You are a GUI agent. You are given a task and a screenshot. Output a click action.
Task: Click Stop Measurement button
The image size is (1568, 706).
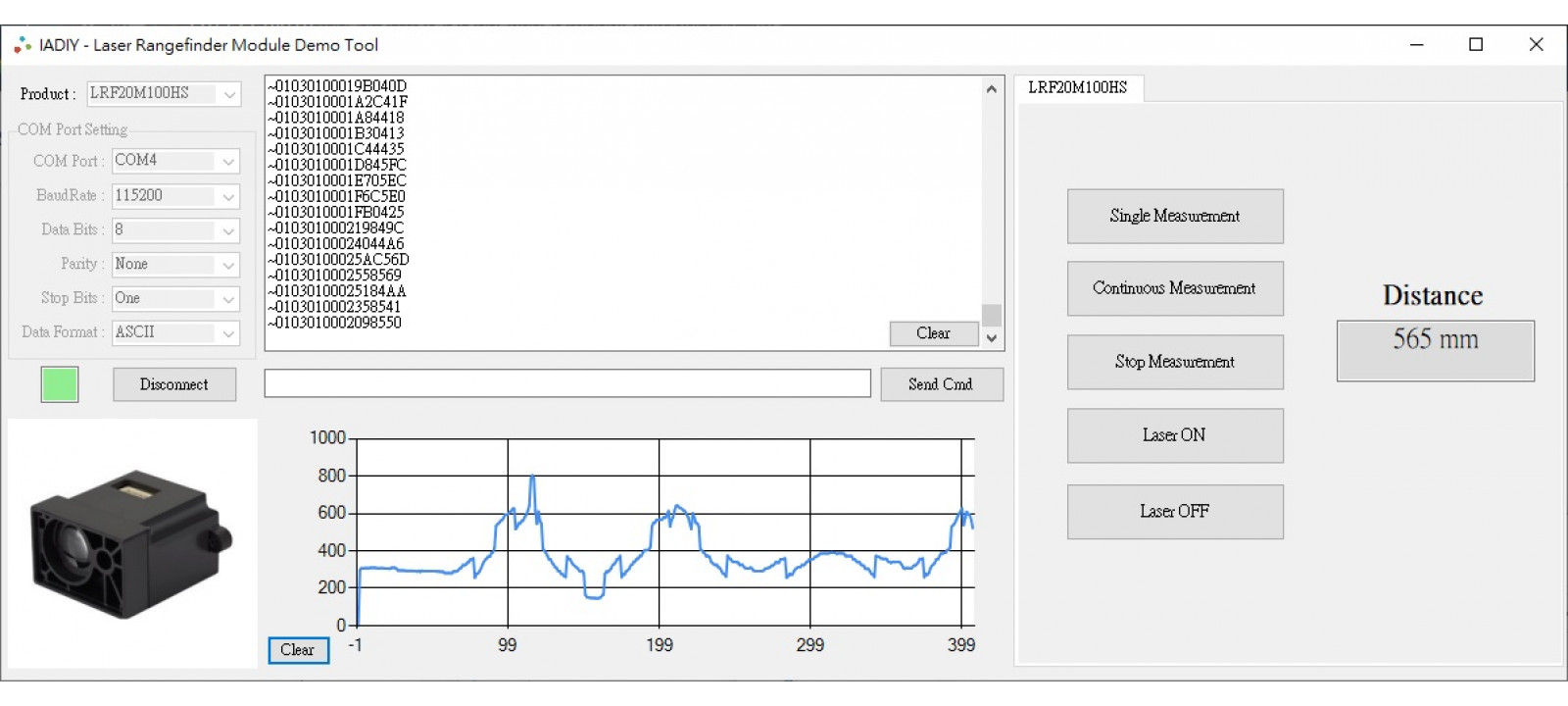[1174, 362]
